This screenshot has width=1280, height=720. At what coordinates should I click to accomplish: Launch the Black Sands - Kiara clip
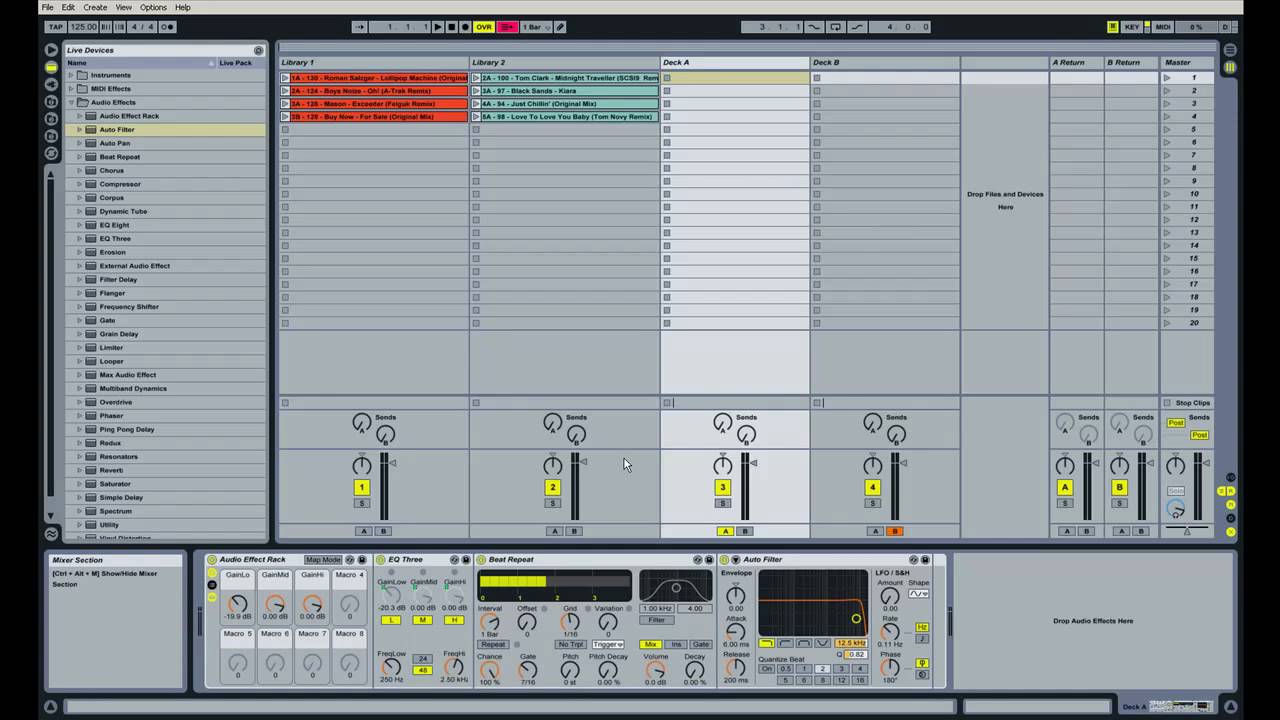tap(476, 91)
